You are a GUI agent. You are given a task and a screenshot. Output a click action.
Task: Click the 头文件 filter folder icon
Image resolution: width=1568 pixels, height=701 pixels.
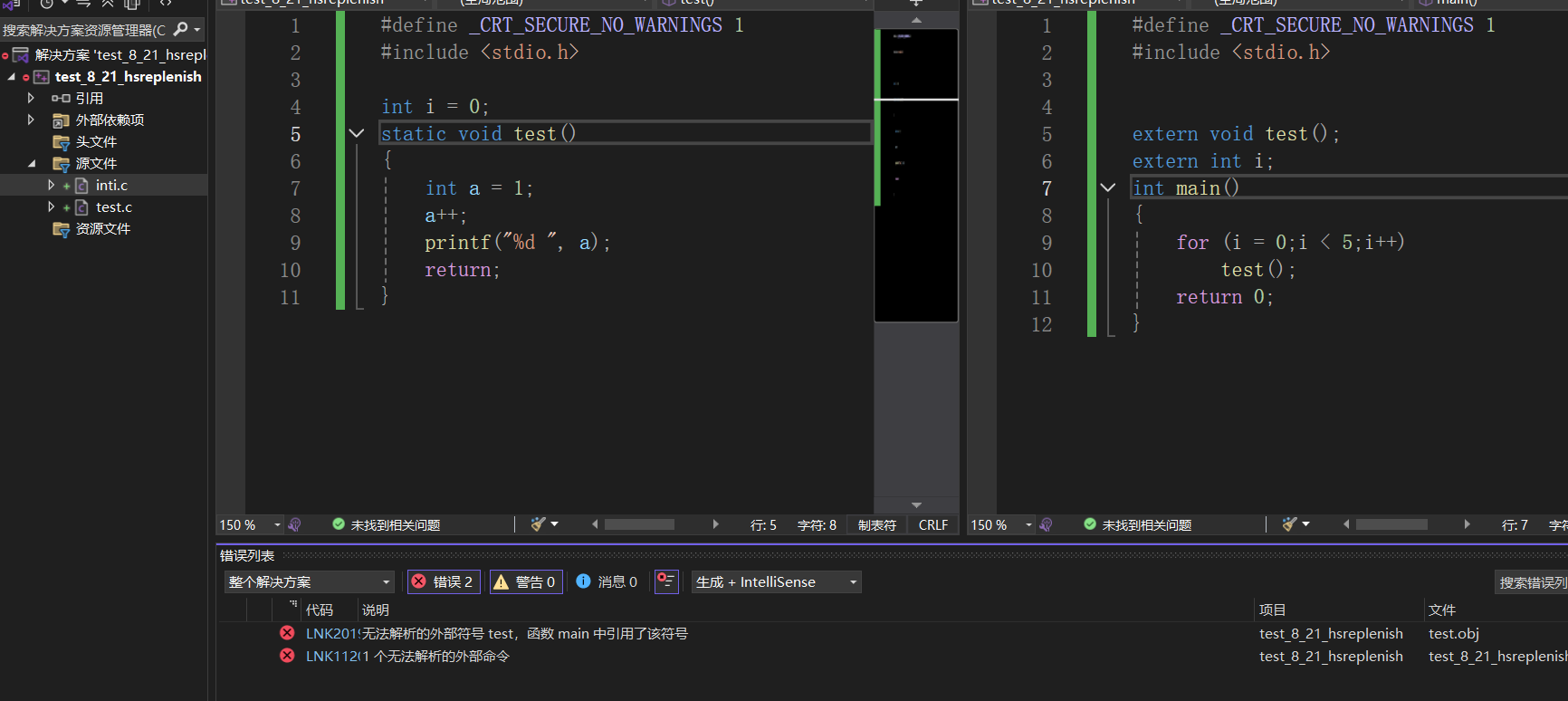61,142
